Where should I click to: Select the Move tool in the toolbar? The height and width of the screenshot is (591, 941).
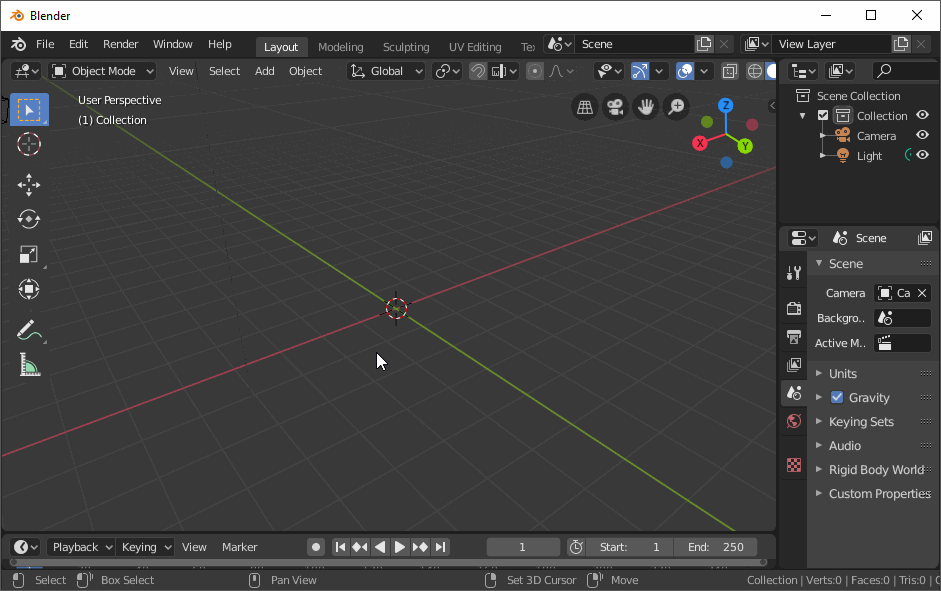(x=29, y=184)
